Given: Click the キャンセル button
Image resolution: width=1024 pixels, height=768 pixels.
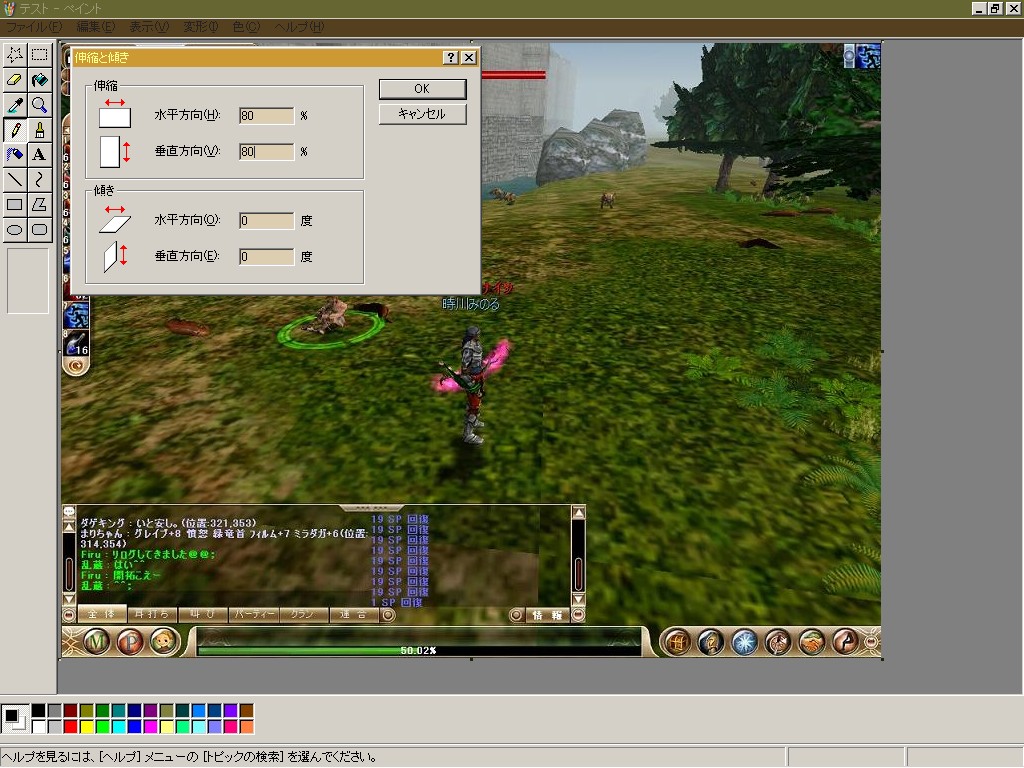Looking at the screenshot, I should 423,114.
